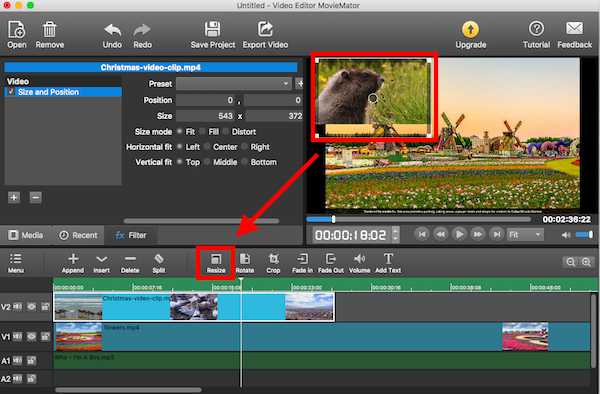The image size is (600, 394).
Task: Lock the V1 track
Action: (45, 337)
